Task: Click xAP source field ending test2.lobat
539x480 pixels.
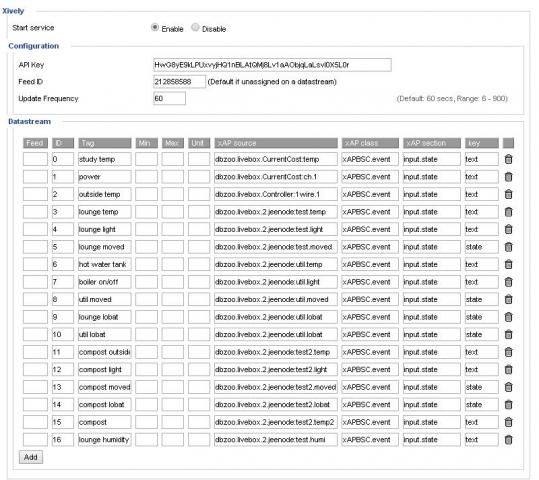Action: click(x=276, y=405)
